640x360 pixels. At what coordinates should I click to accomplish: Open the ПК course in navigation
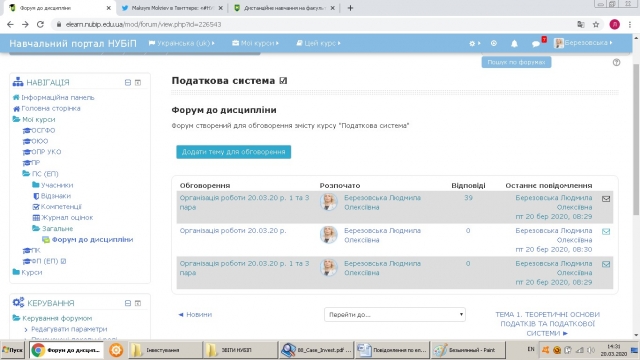click(x=36, y=251)
